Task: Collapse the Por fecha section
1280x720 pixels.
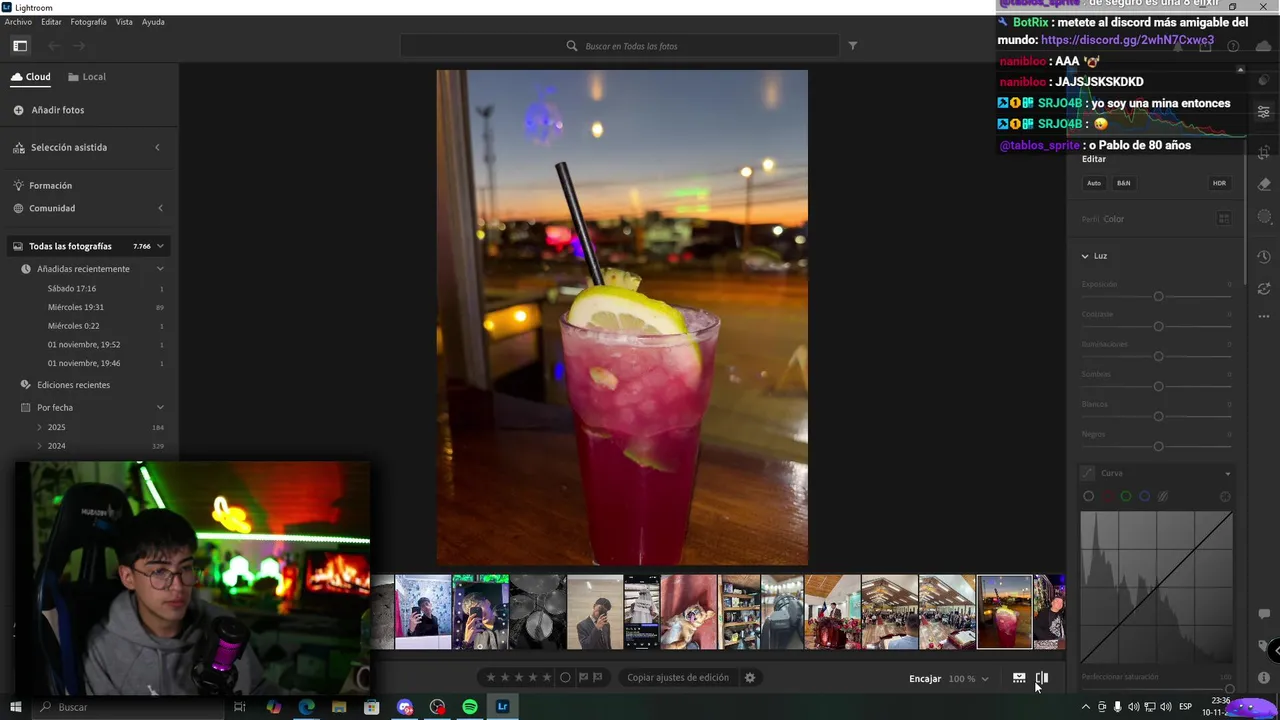Action: [160, 407]
